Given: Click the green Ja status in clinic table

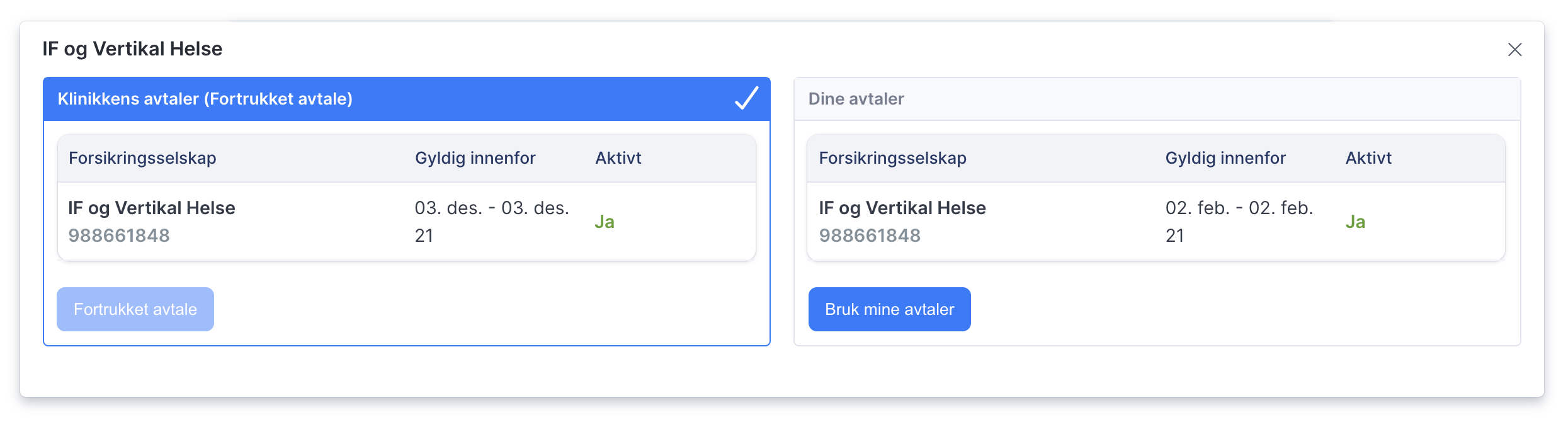Looking at the screenshot, I should [x=605, y=222].
